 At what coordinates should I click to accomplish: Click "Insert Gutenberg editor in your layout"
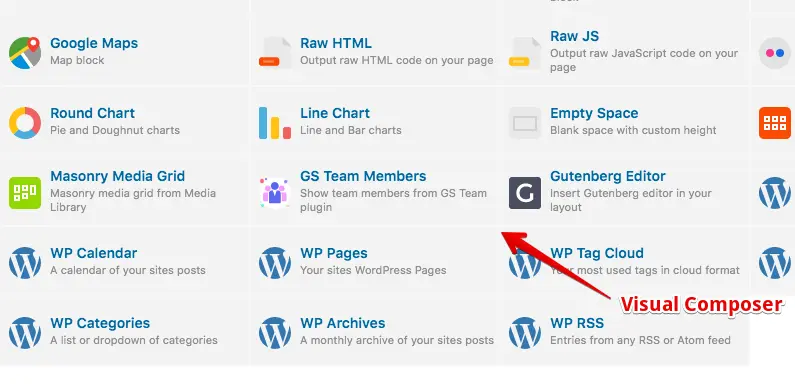(x=631, y=200)
